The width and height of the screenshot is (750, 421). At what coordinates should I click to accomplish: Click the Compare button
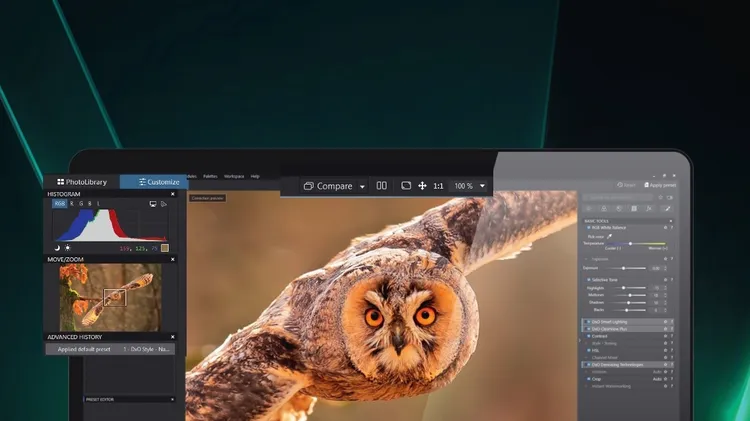(327, 186)
